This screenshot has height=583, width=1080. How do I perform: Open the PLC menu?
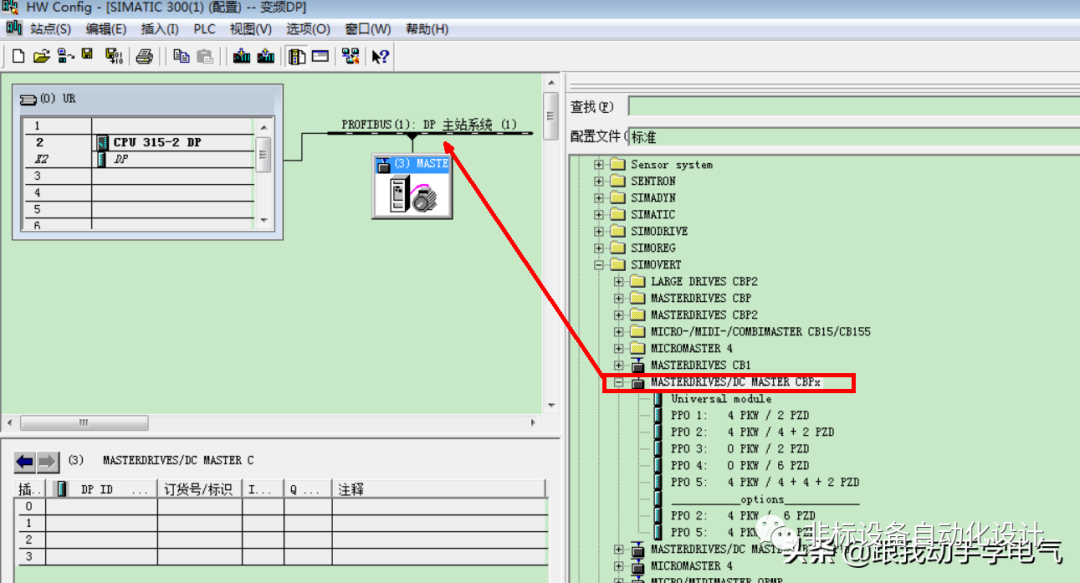pyautogui.click(x=204, y=28)
